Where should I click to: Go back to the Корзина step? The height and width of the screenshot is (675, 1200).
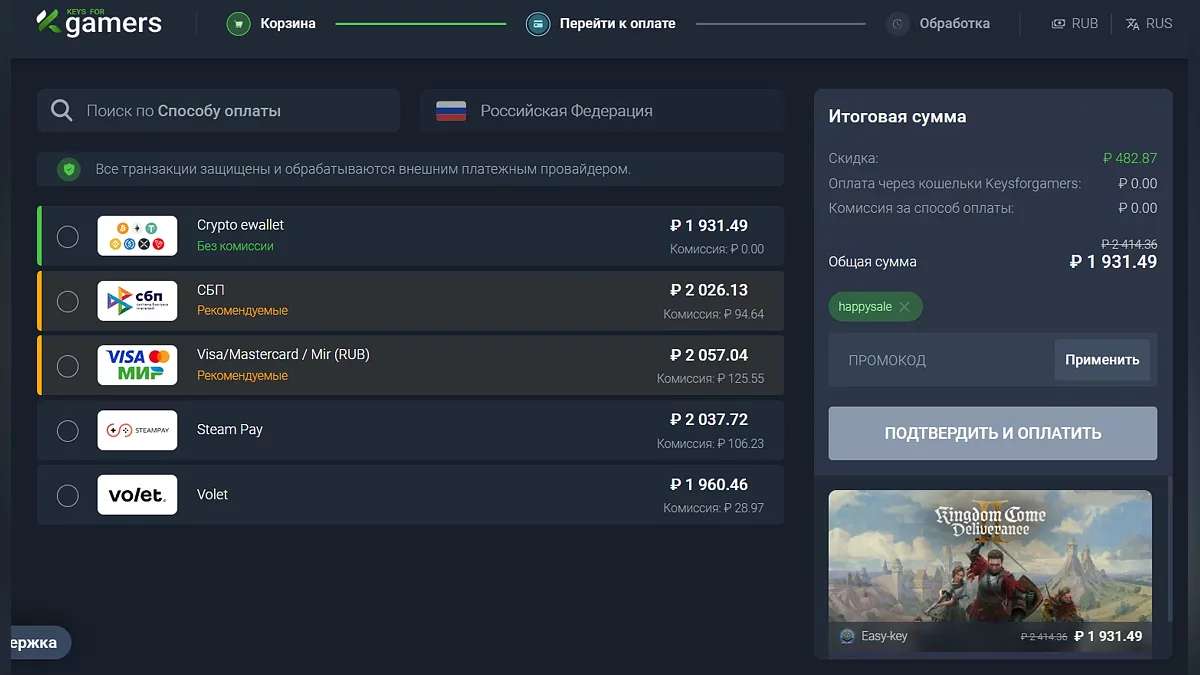(287, 24)
